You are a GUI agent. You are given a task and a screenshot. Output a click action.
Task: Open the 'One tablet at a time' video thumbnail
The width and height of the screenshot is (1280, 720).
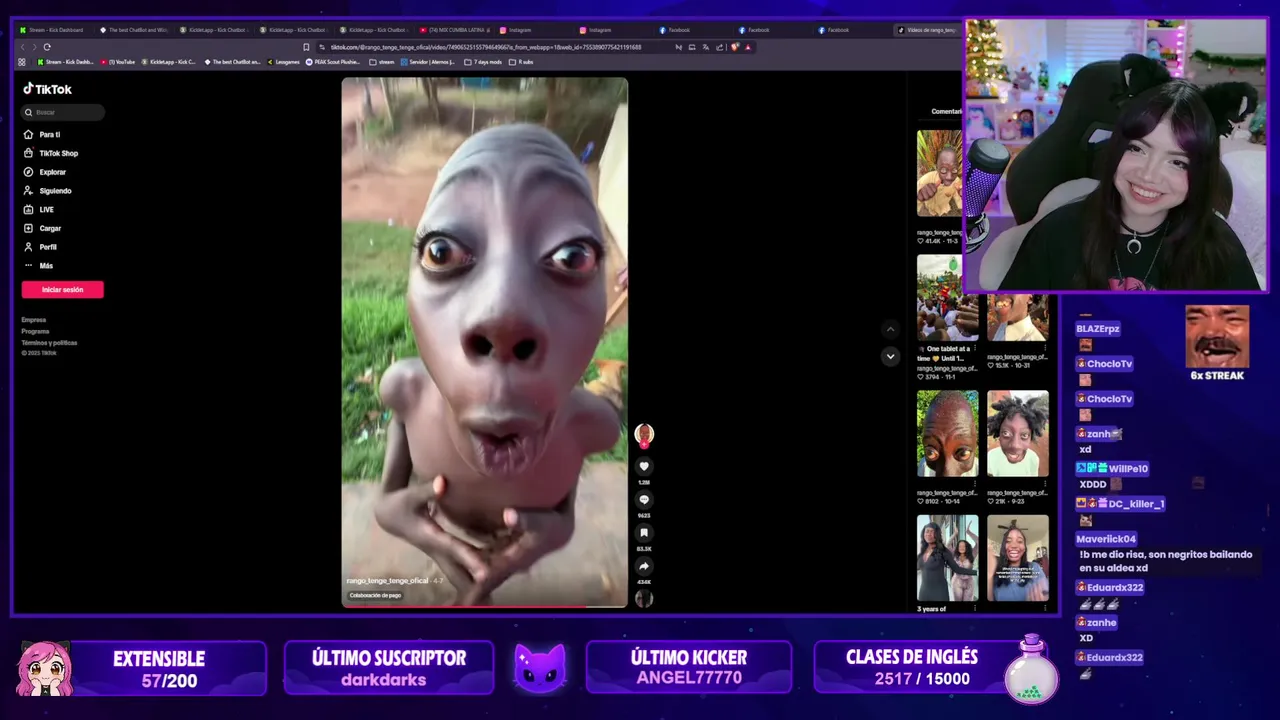pyautogui.click(x=947, y=298)
